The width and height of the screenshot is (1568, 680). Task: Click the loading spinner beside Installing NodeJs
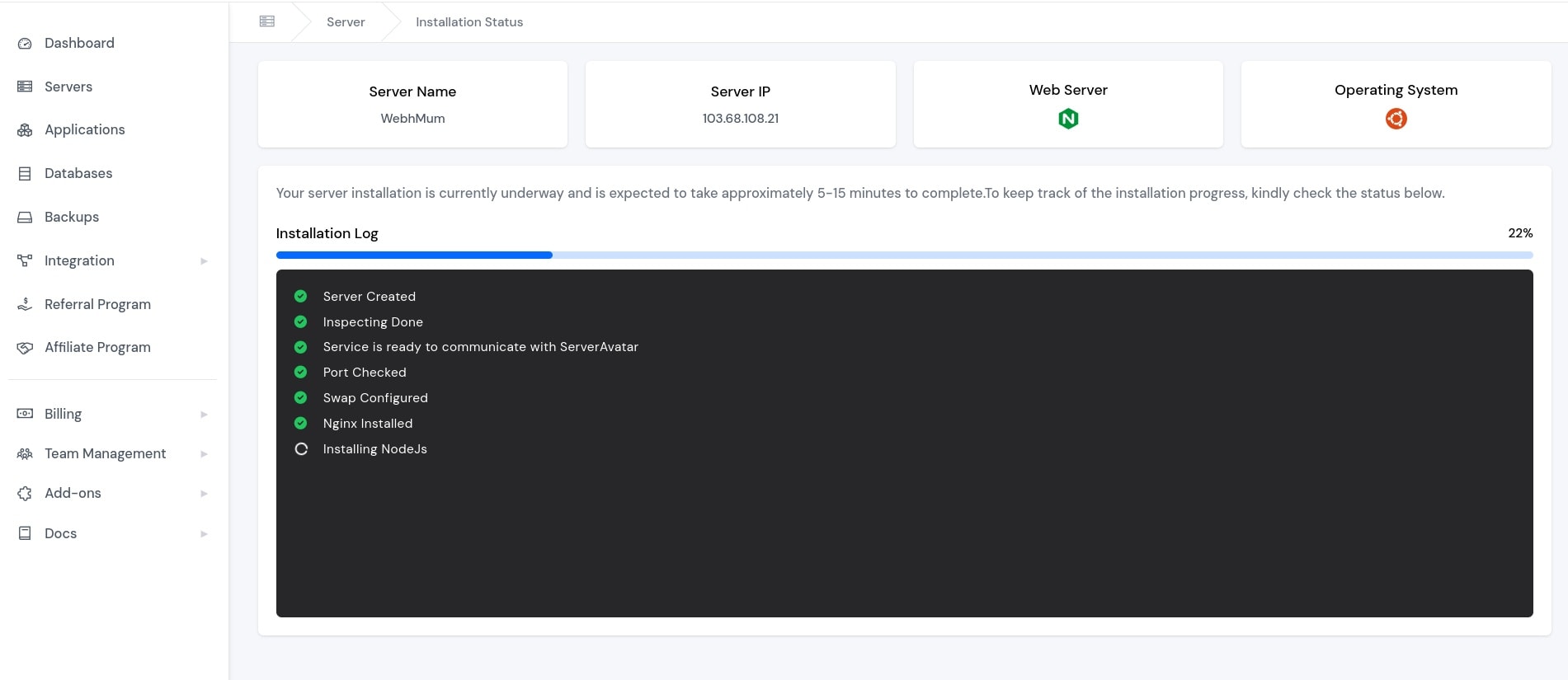301,449
